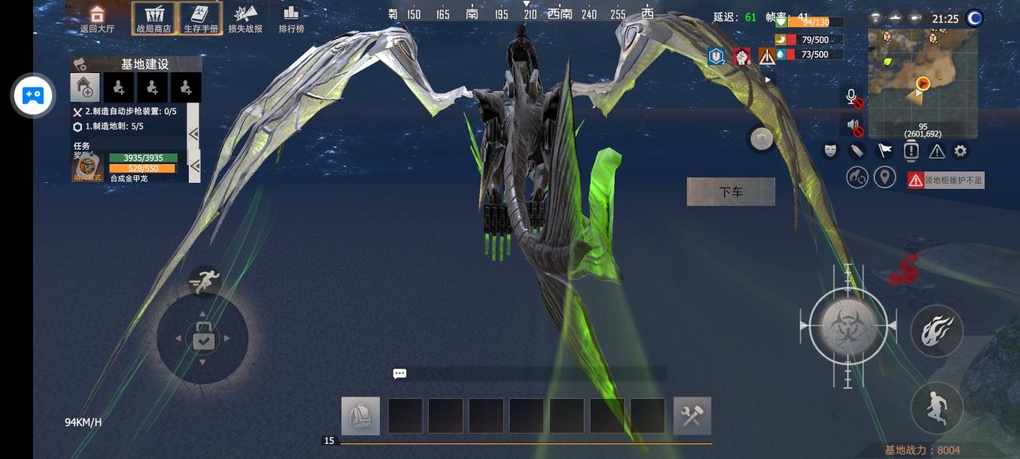The width and height of the screenshot is (1020, 459).
Task: Dismount using the 下车 button
Action: [x=731, y=192]
